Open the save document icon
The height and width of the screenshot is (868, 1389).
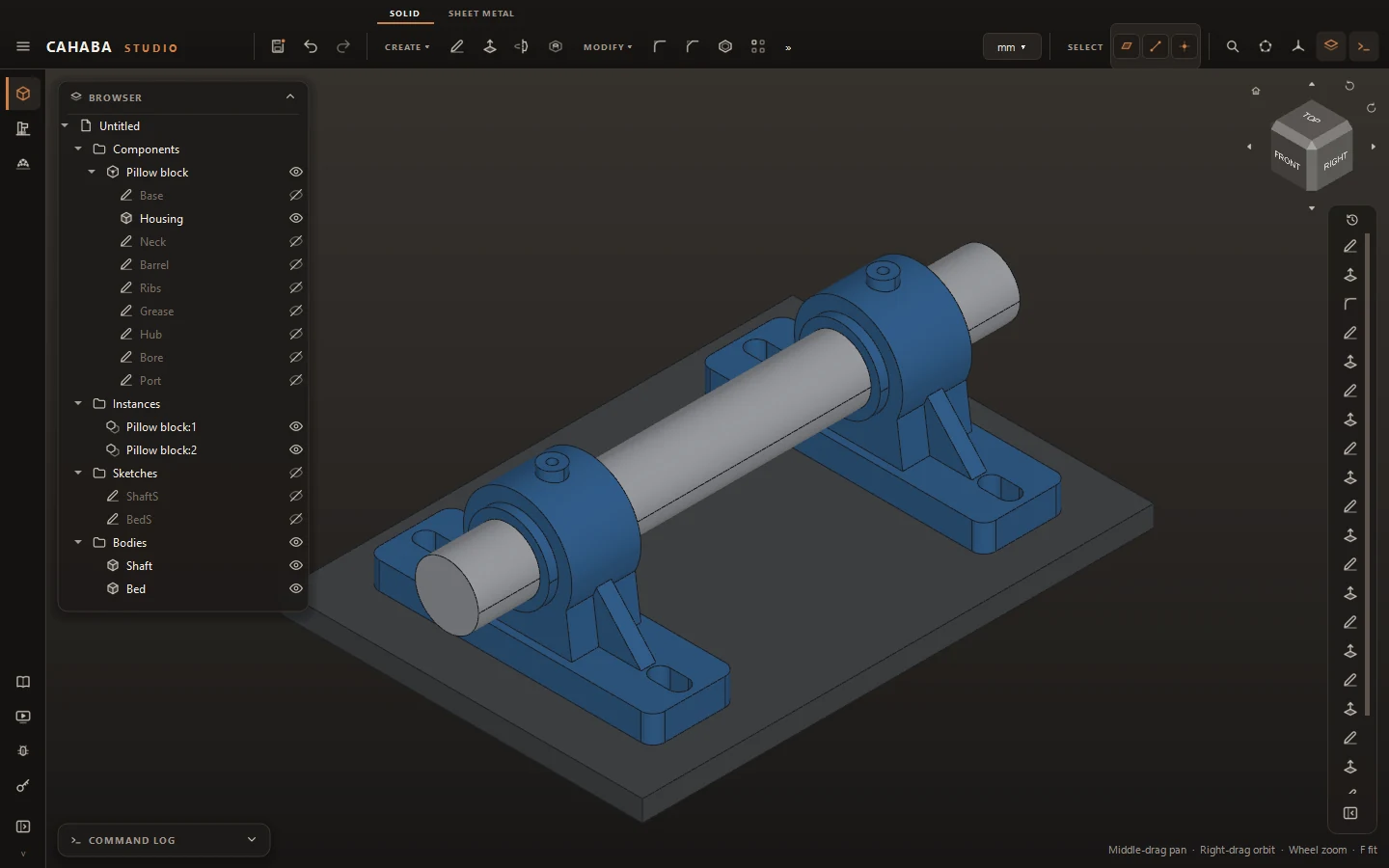point(278,46)
